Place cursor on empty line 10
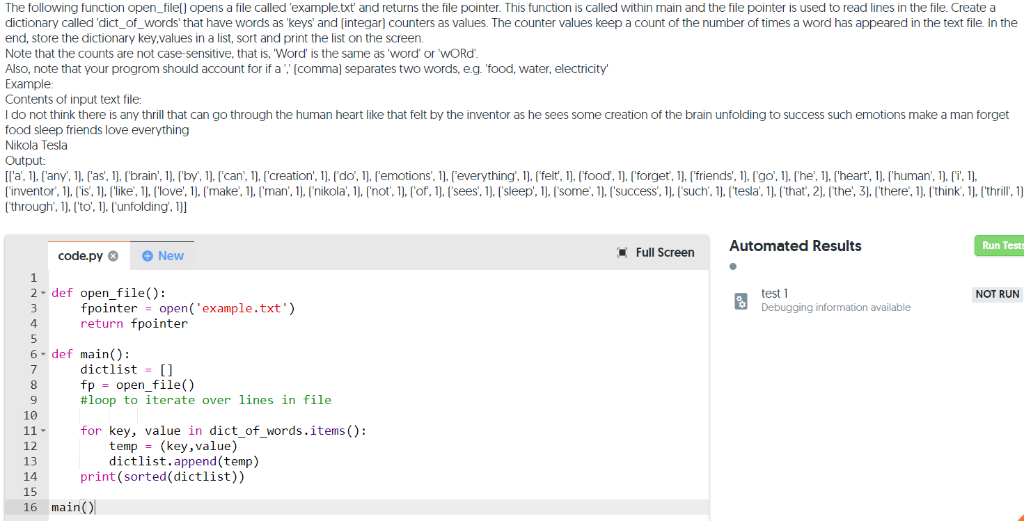The image size is (1024, 521). (379, 415)
